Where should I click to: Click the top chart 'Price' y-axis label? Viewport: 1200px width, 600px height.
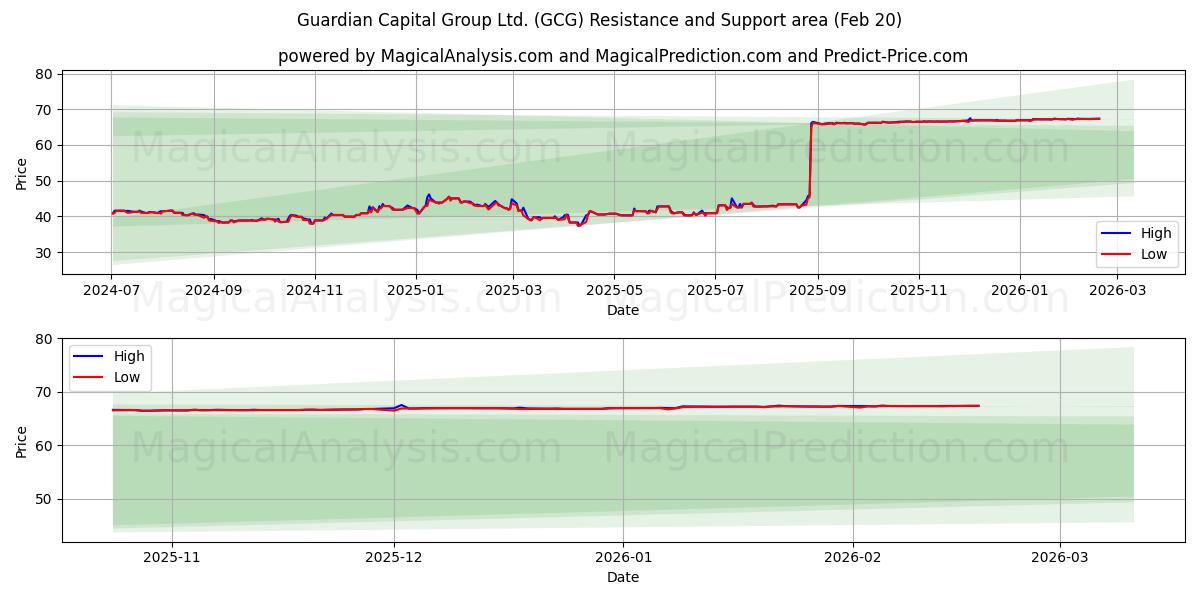click(22, 173)
